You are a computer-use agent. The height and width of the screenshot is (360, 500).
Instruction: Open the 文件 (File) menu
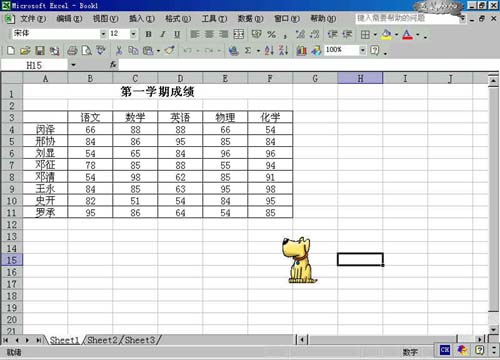[x=33, y=19]
